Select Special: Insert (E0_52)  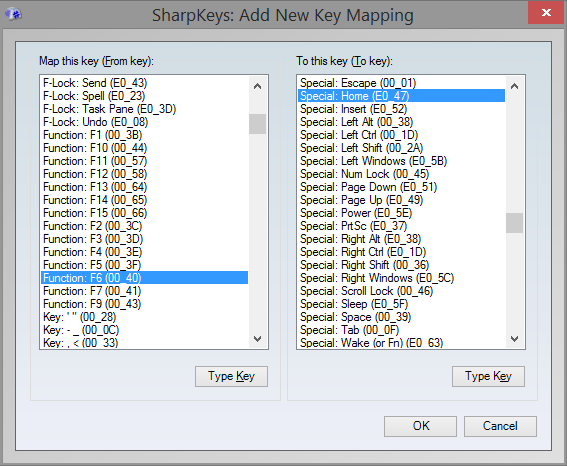pos(401,109)
